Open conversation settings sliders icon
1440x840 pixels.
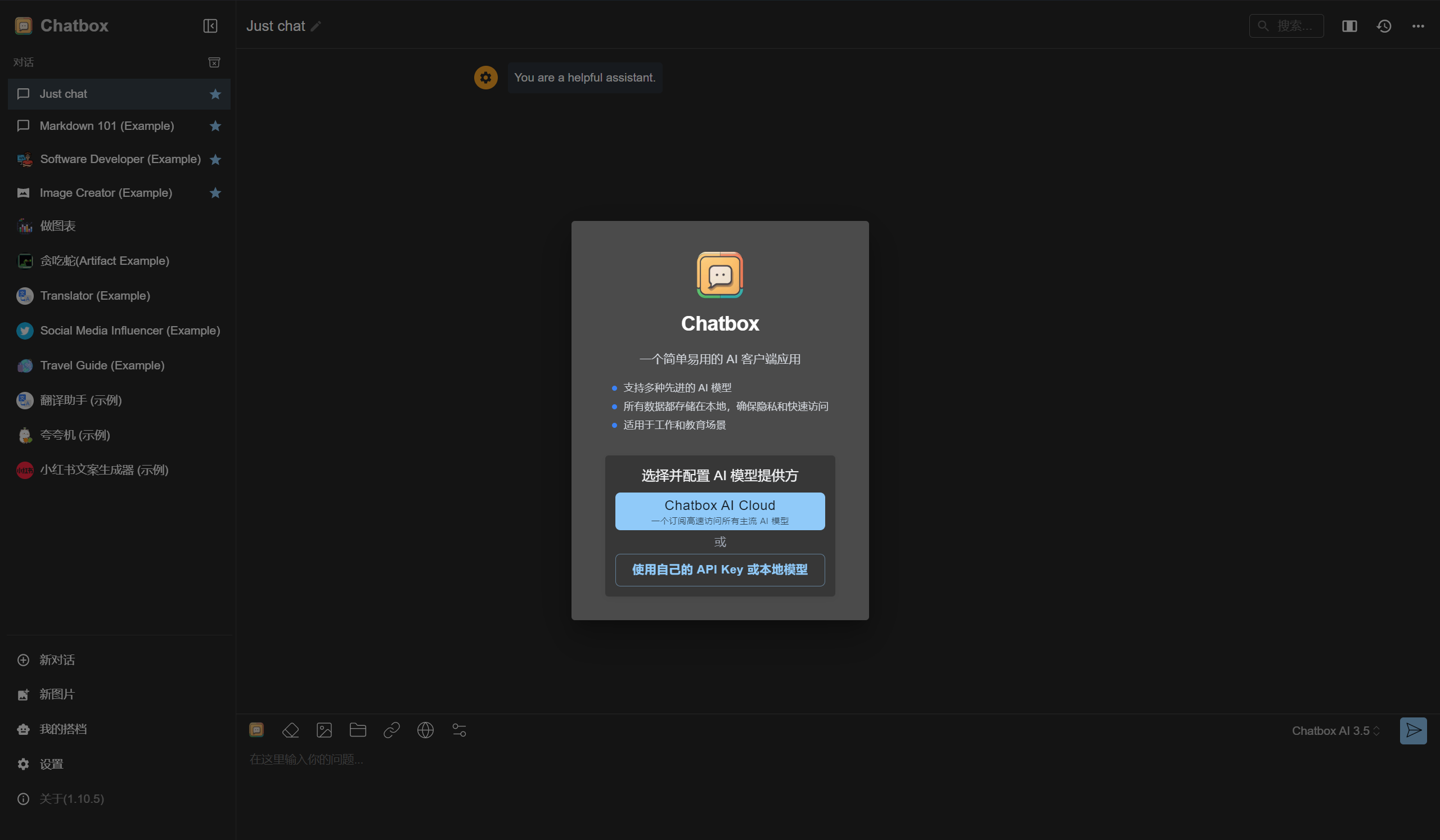[459, 730]
